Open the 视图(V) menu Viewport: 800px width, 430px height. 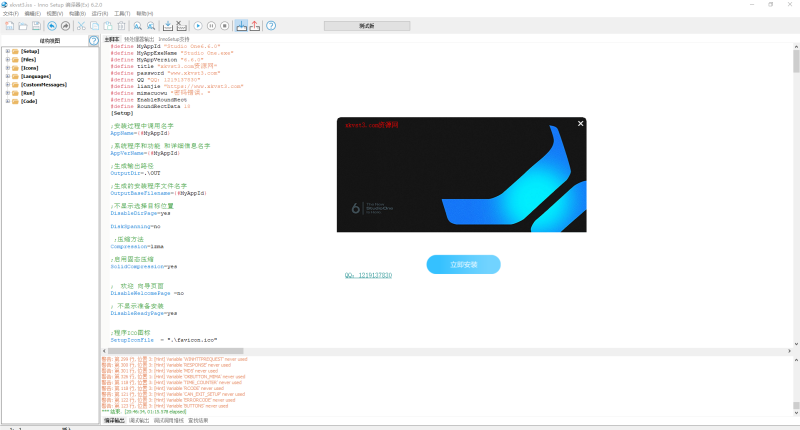(x=55, y=14)
